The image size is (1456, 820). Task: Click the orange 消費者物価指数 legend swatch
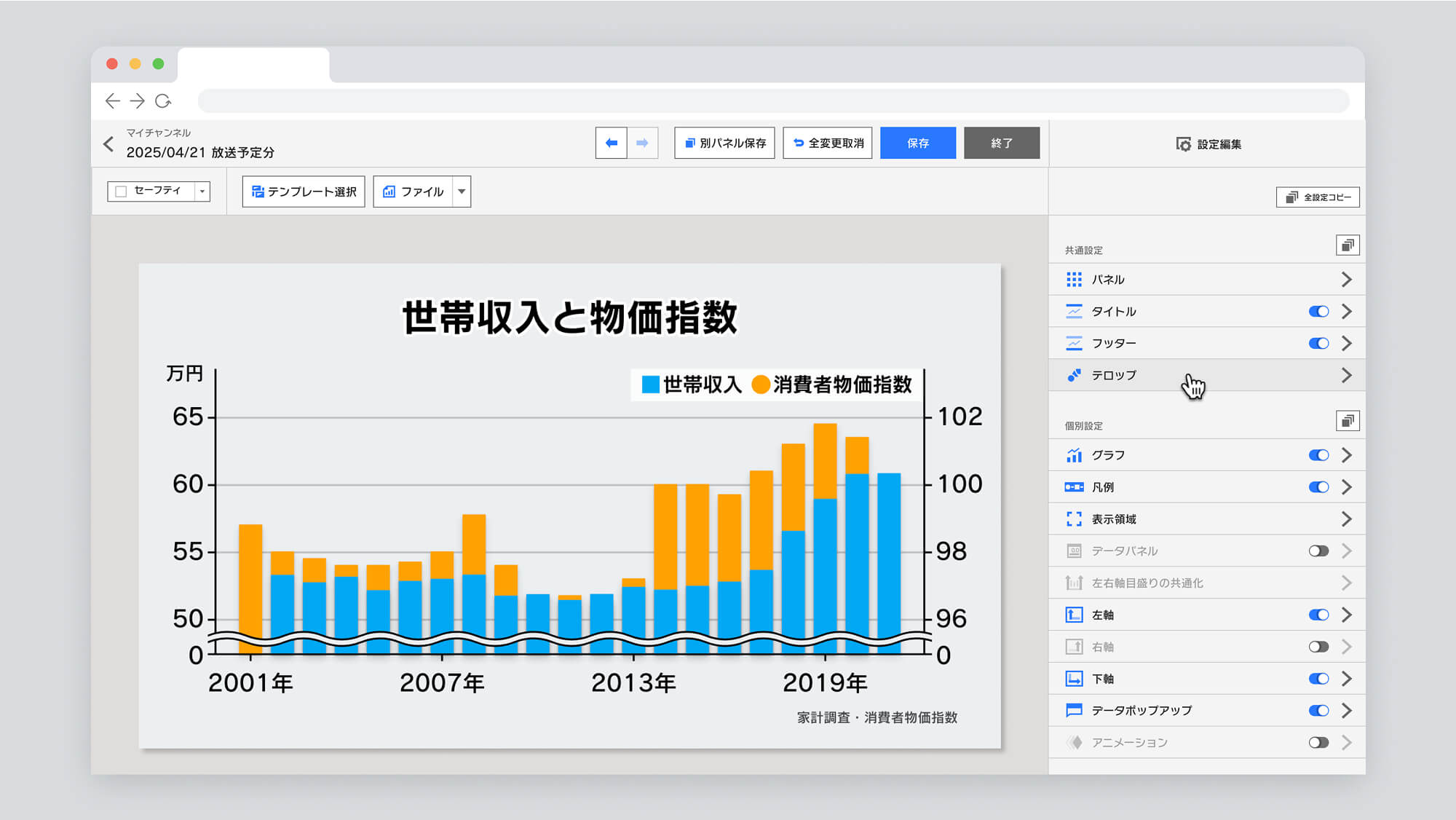761,385
